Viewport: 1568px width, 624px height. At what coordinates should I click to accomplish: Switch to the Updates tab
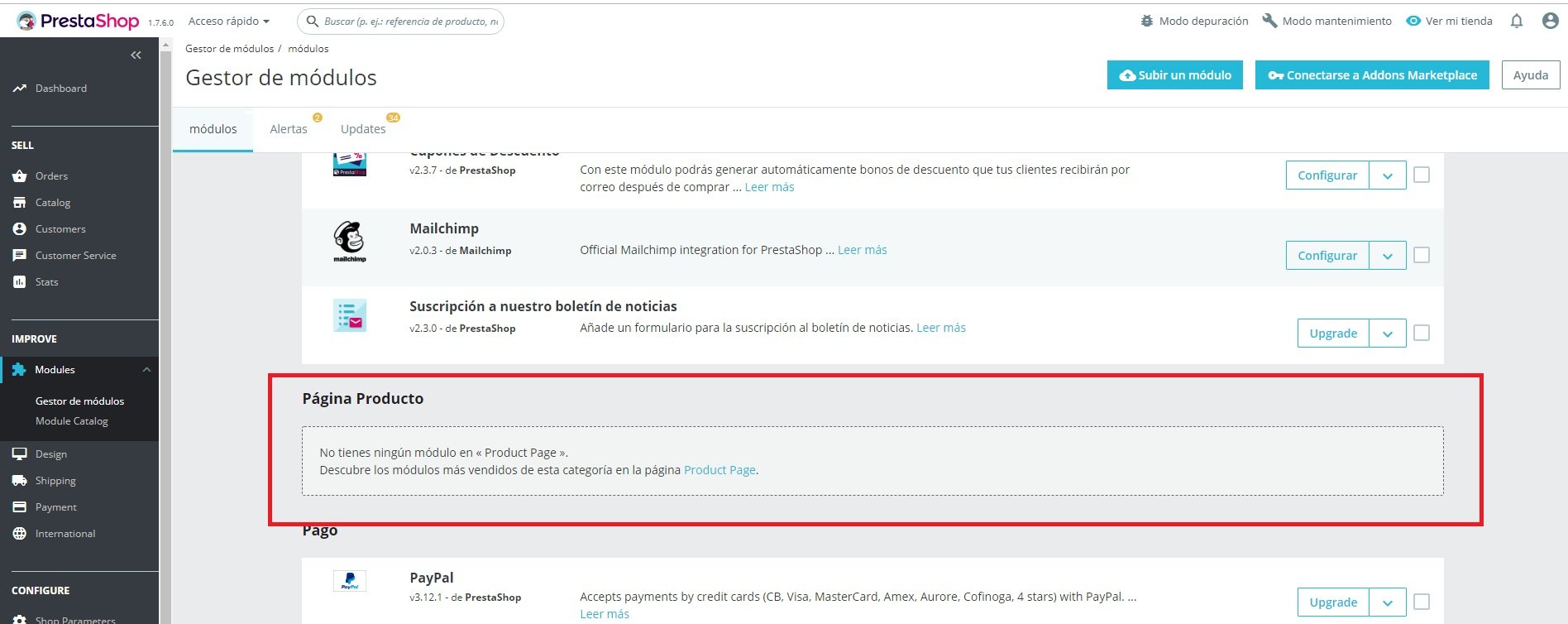click(363, 129)
